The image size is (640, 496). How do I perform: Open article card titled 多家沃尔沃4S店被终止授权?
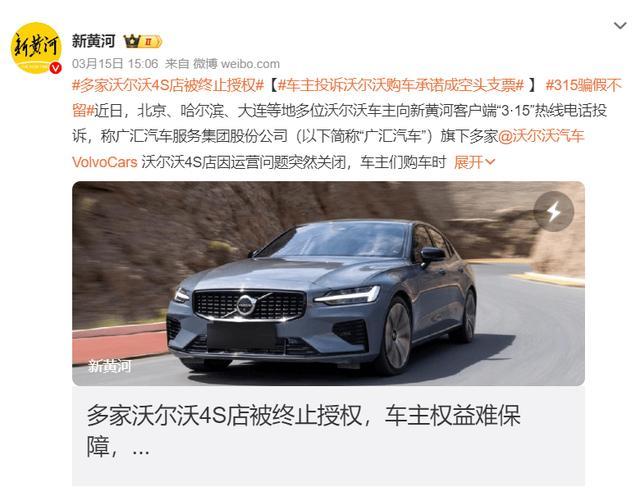[x=328, y=435]
